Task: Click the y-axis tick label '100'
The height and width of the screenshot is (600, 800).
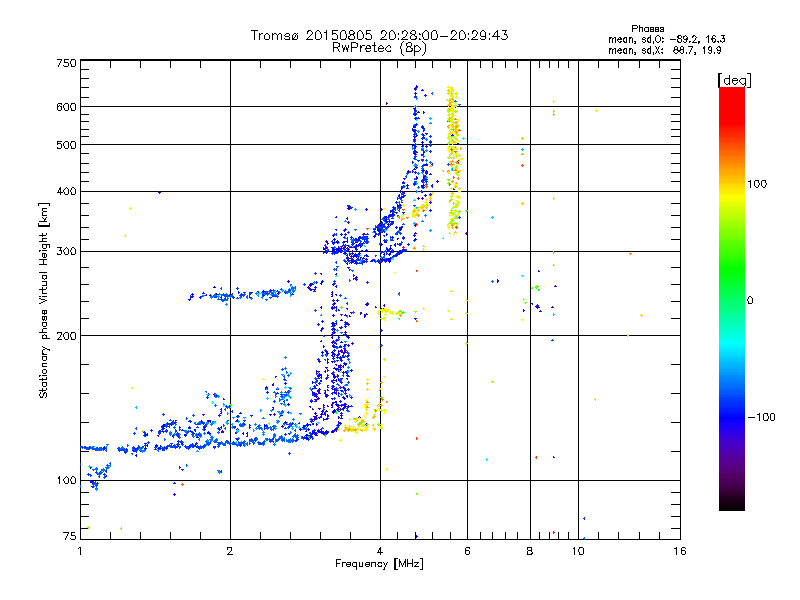Action: [x=66, y=481]
